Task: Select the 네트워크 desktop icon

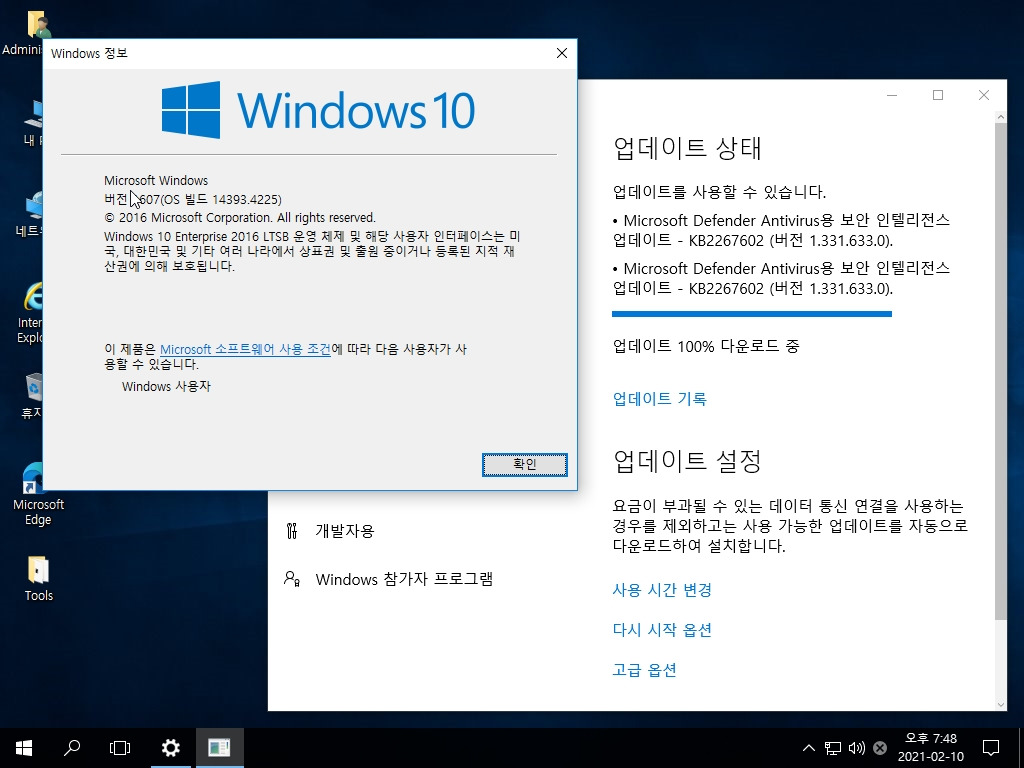Action: [30, 214]
